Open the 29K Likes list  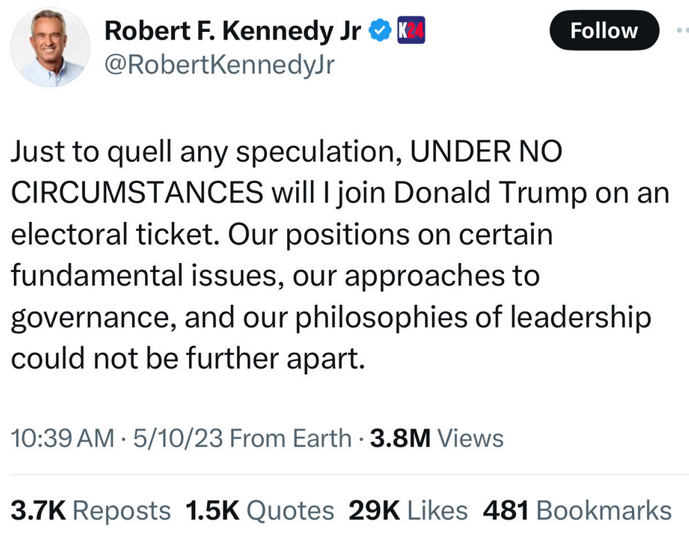407,510
